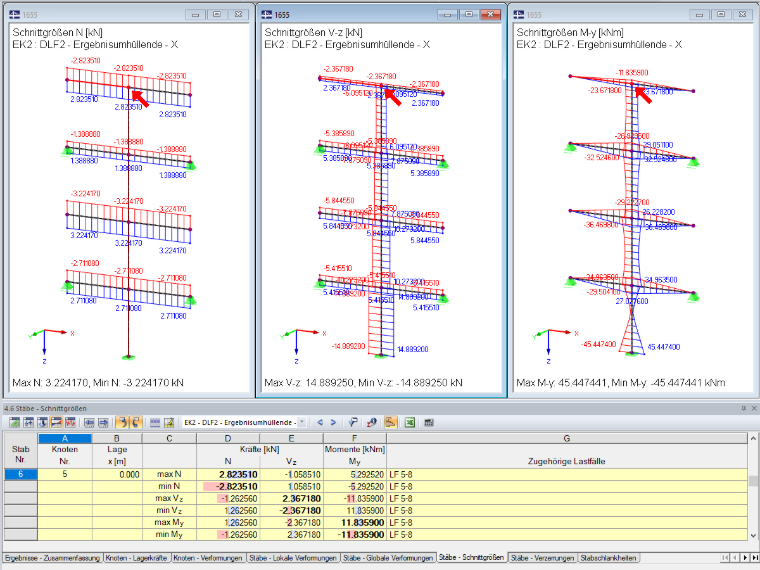The width and height of the screenshot is (760, 570).
Task: Minimize the Schnittgrößen V-z window
Action: [447, 15]
